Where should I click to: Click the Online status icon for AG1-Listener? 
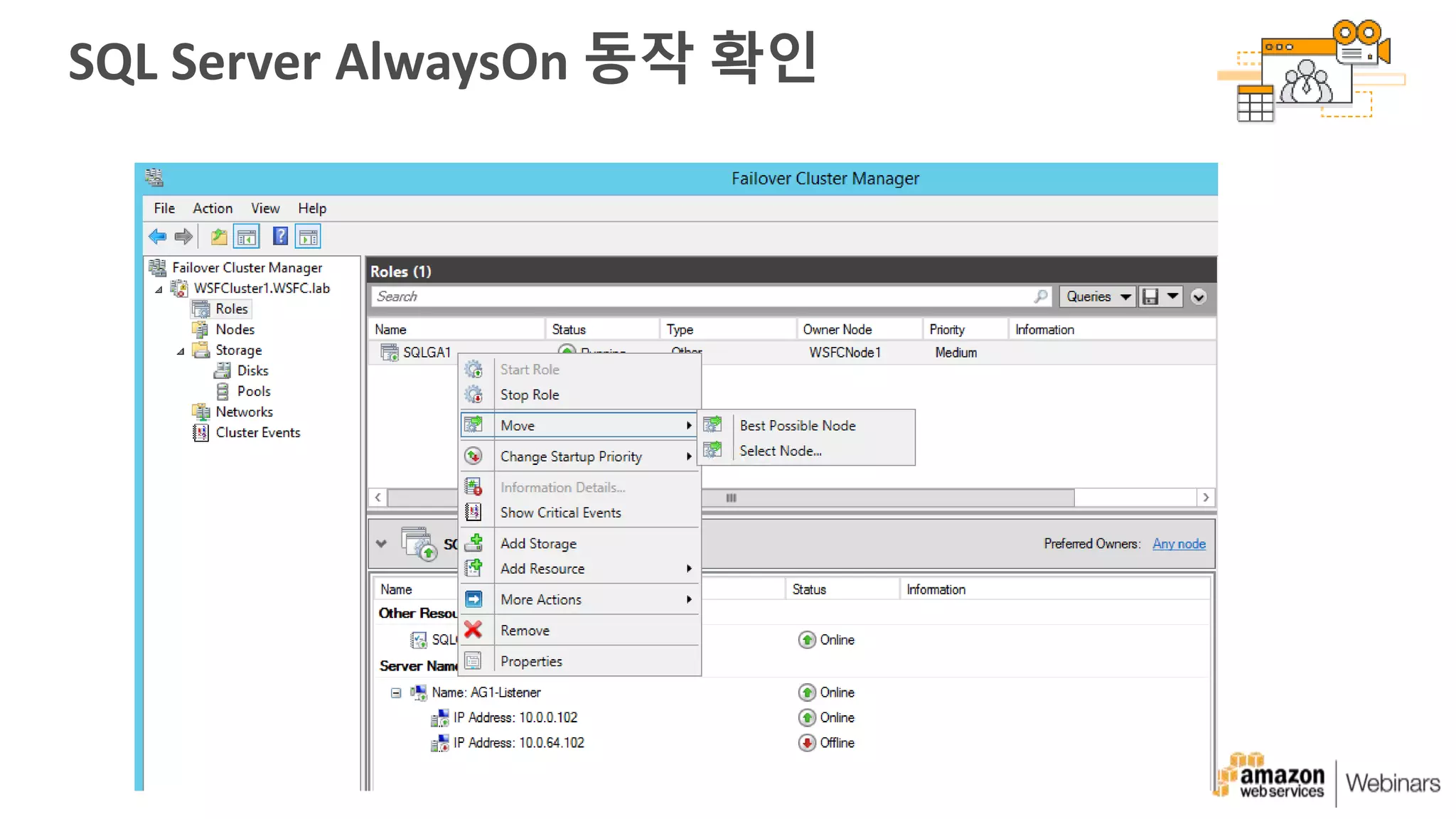[807, 692]
